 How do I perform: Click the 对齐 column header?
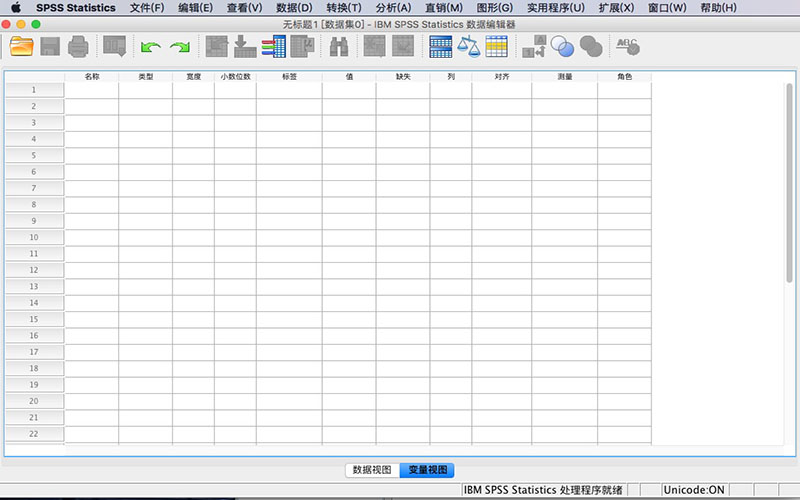click(502, 77)
